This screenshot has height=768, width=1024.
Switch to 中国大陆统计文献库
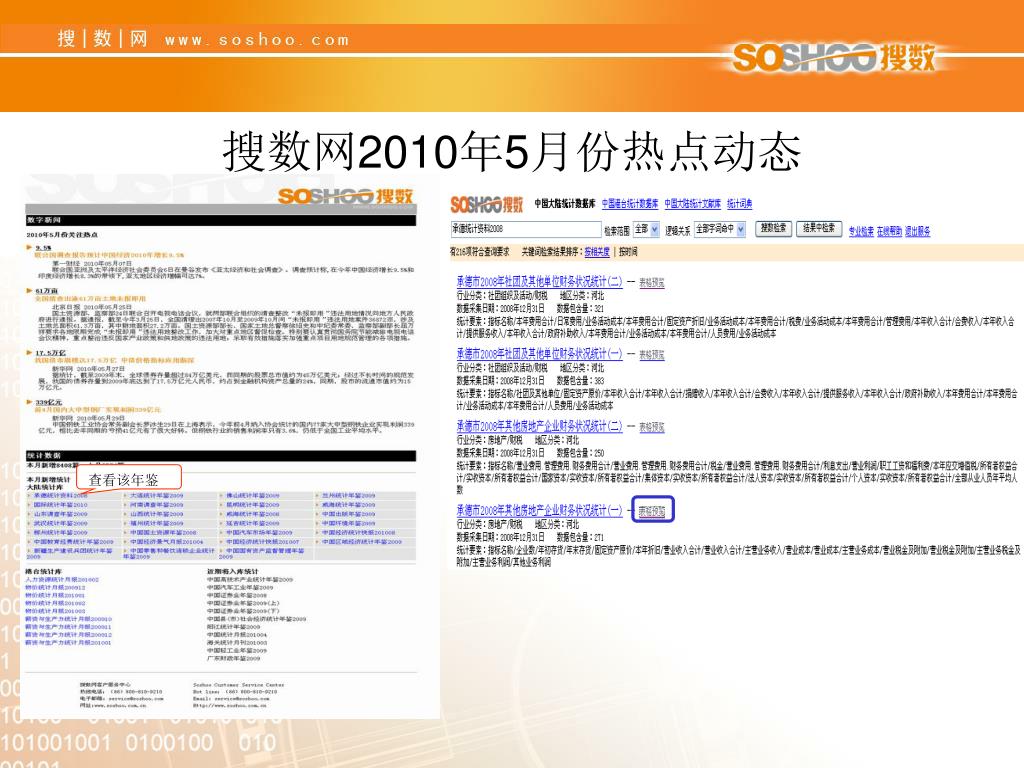[x=692, y=204]
